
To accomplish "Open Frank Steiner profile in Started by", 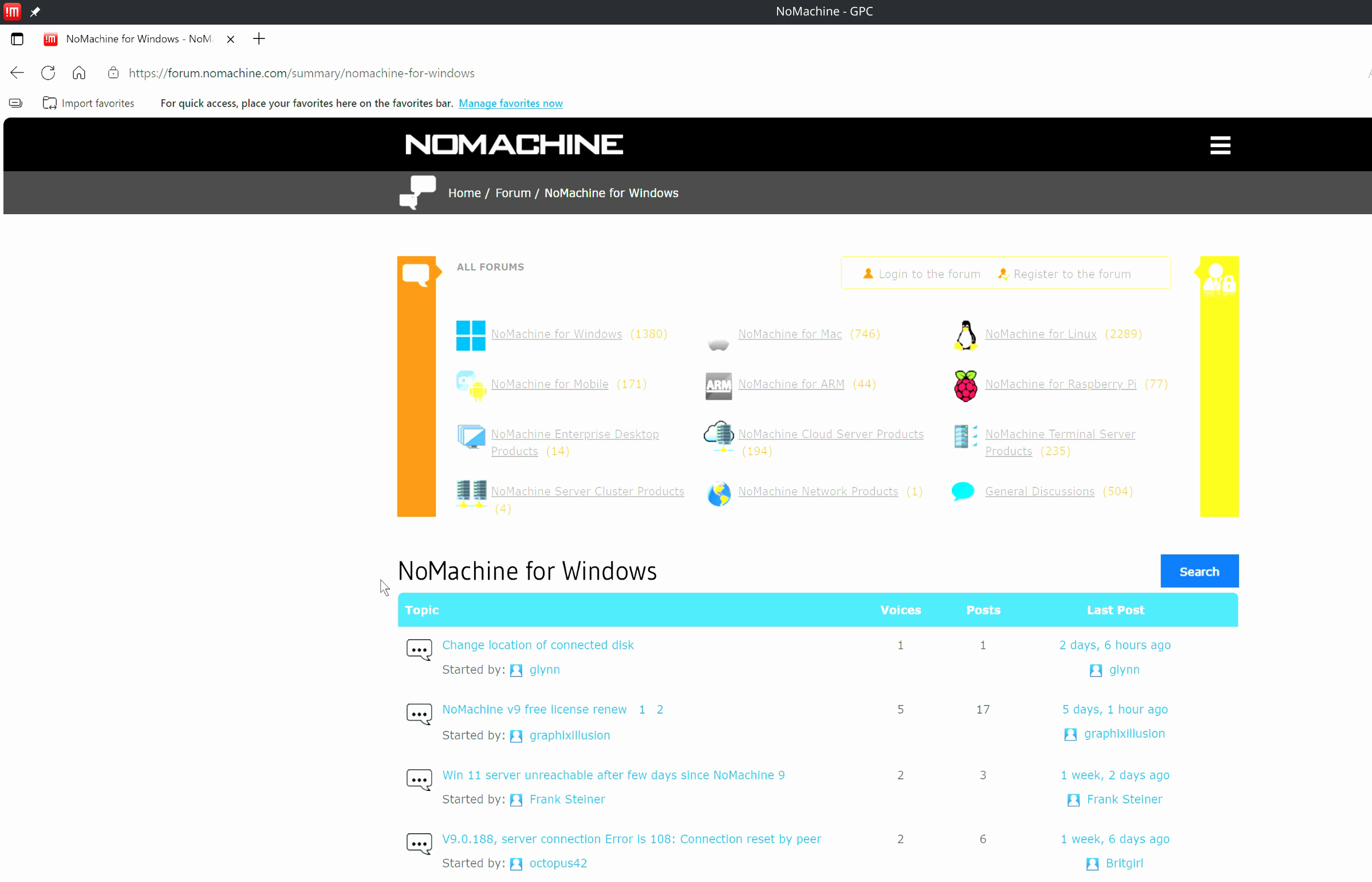I will (567, 800).
